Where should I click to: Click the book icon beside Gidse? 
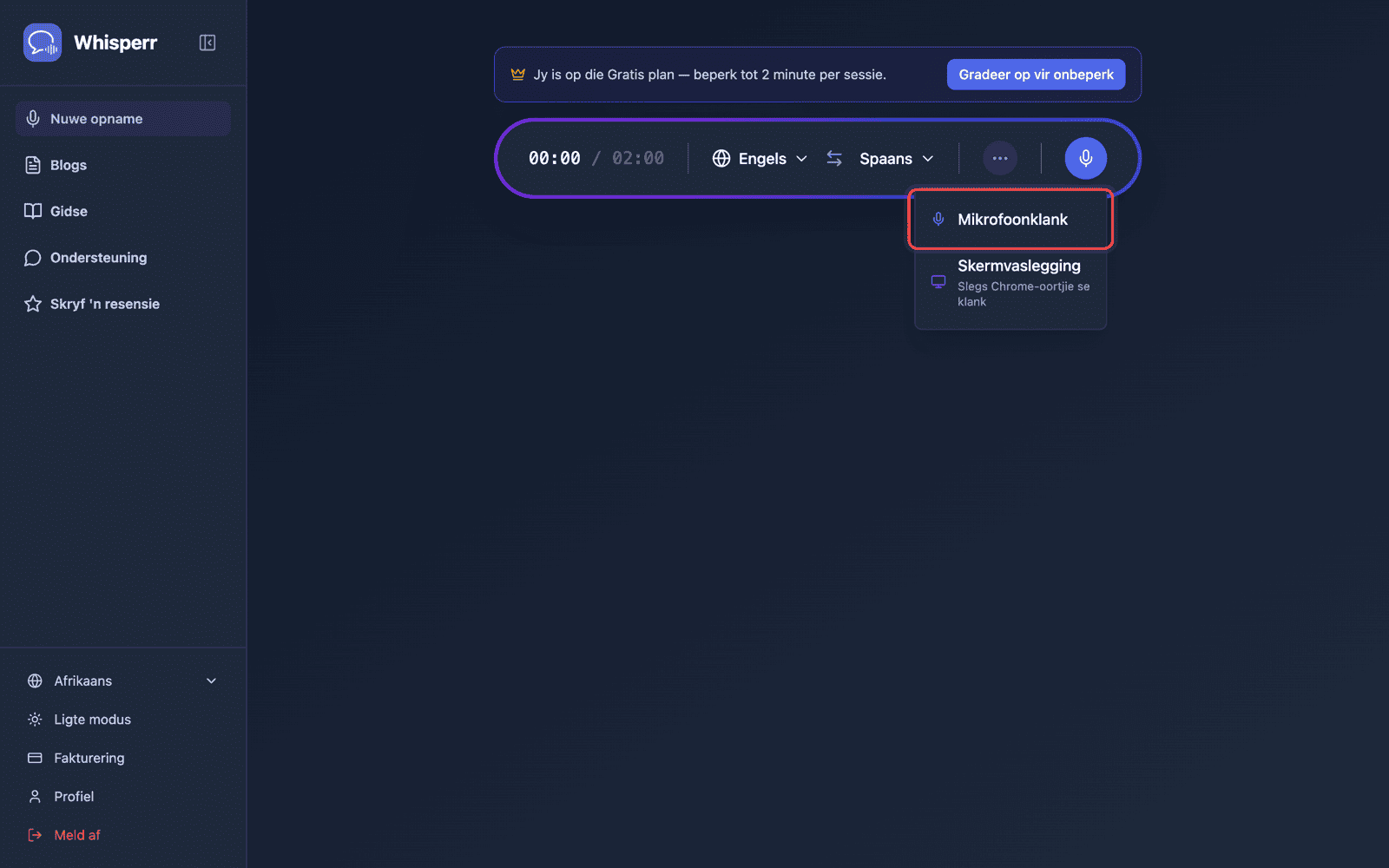pyautogui.click(x=33, y=211)
